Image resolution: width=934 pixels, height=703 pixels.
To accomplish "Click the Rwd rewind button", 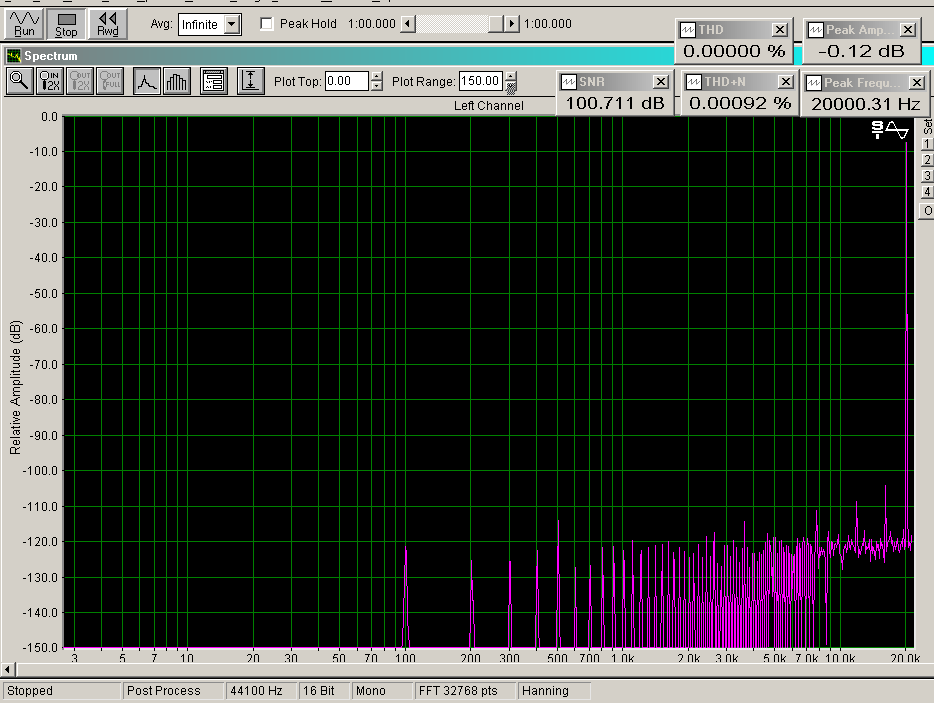I will 108,23.
